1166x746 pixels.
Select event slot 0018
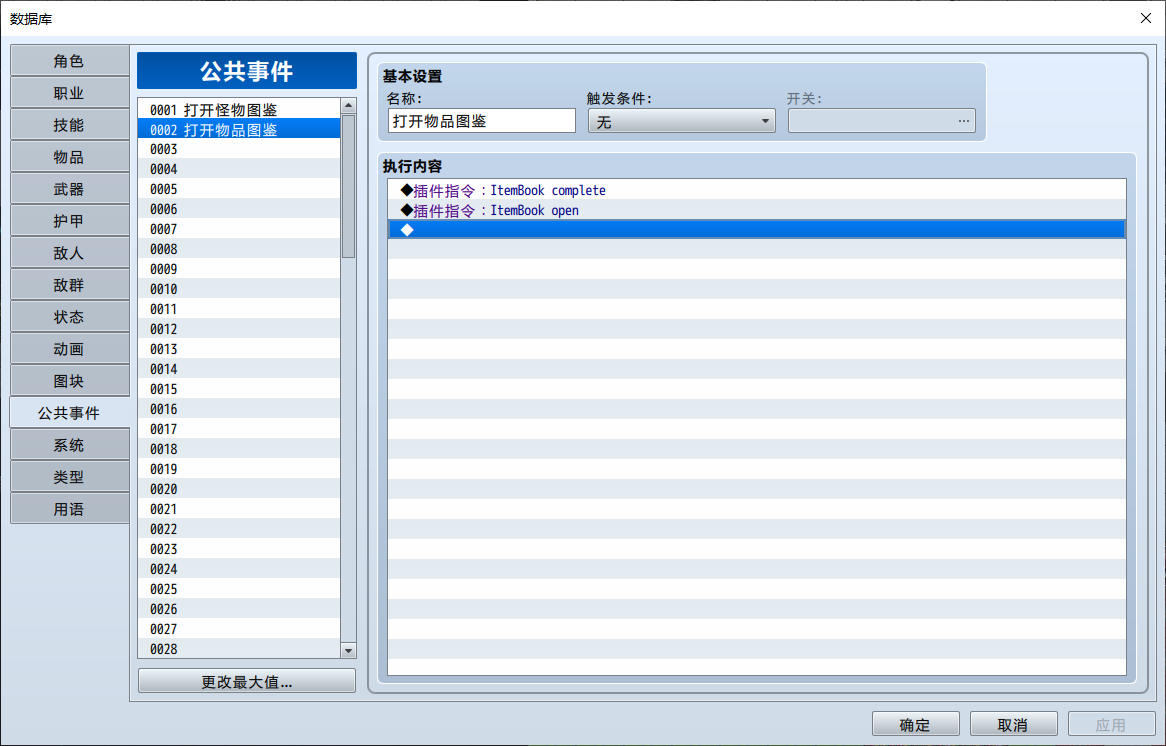(x=239, y=449)
